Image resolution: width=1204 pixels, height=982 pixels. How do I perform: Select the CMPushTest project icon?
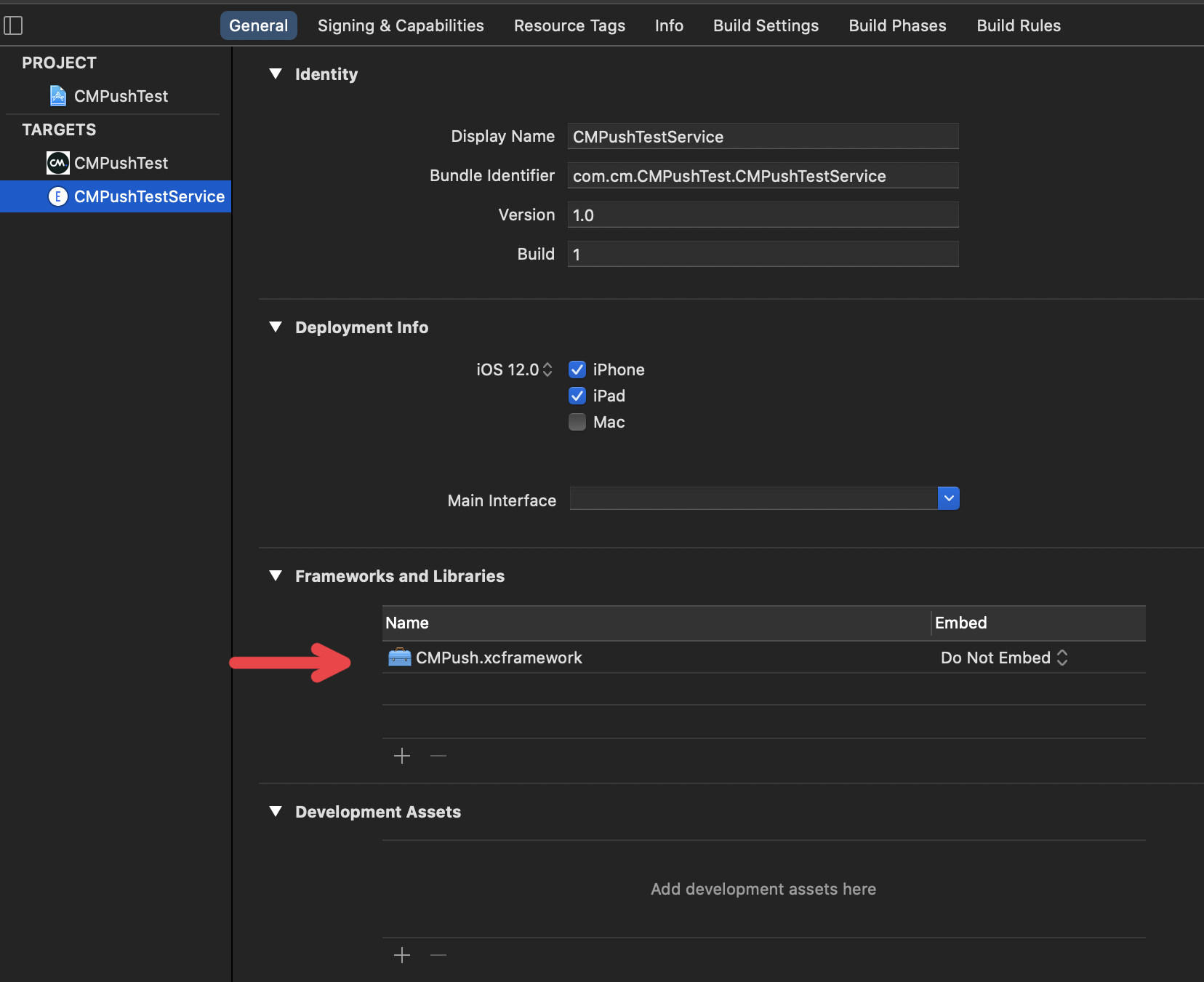58,96
